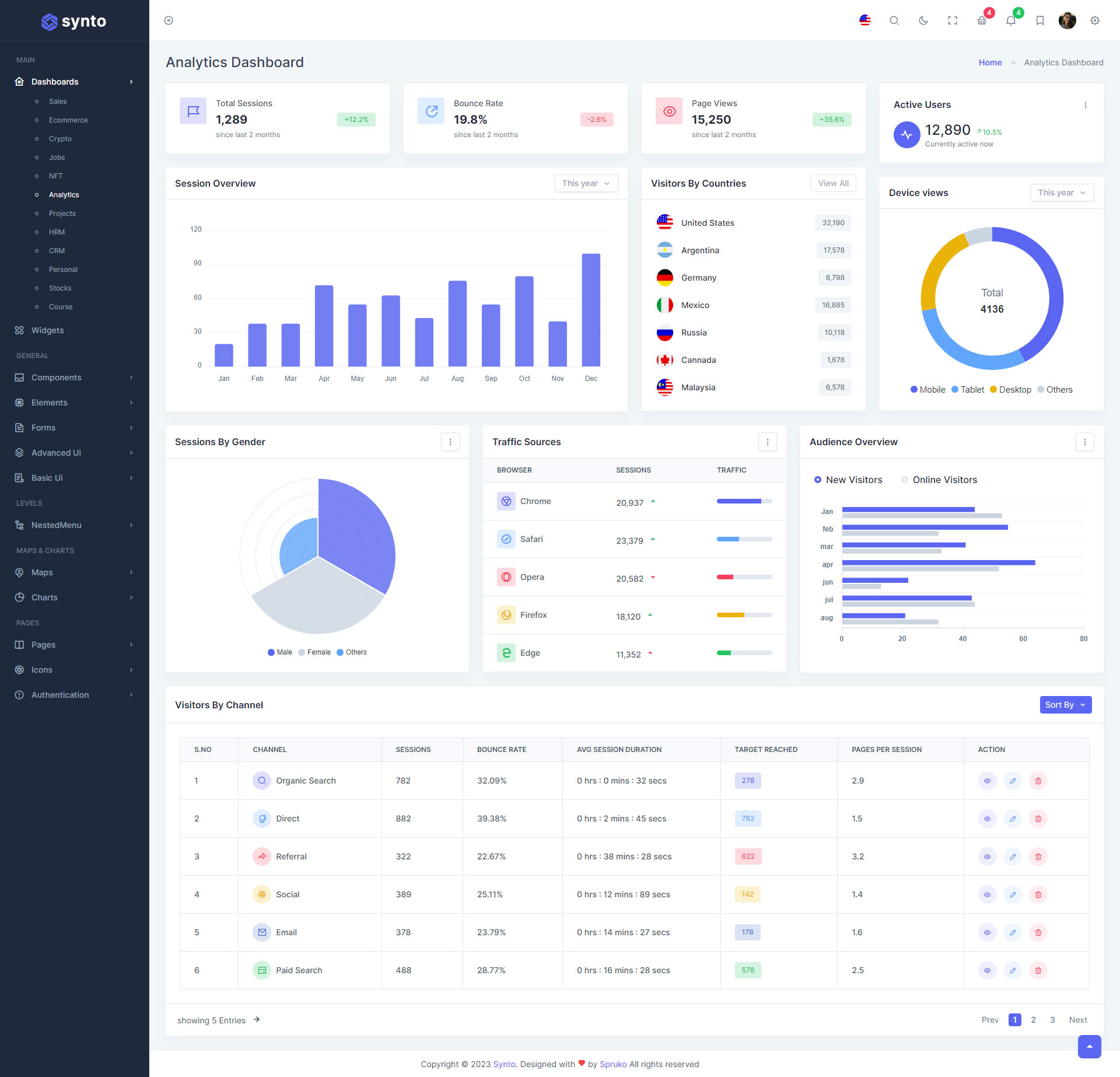
Task: Click the scroll-to-top arrow button
Action: click(1089, 1047)
